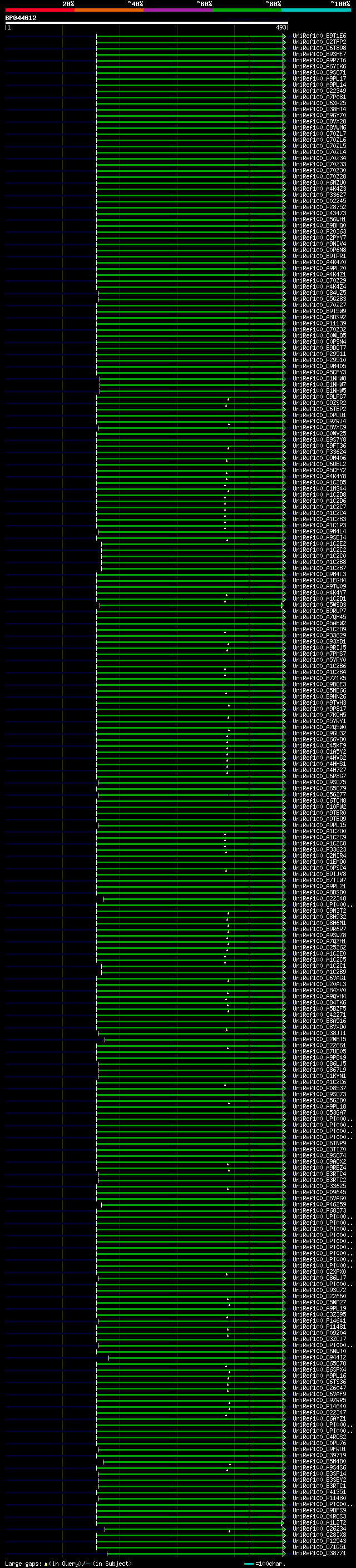Click the white BP044612 query sequence bar

click(147, 23)
